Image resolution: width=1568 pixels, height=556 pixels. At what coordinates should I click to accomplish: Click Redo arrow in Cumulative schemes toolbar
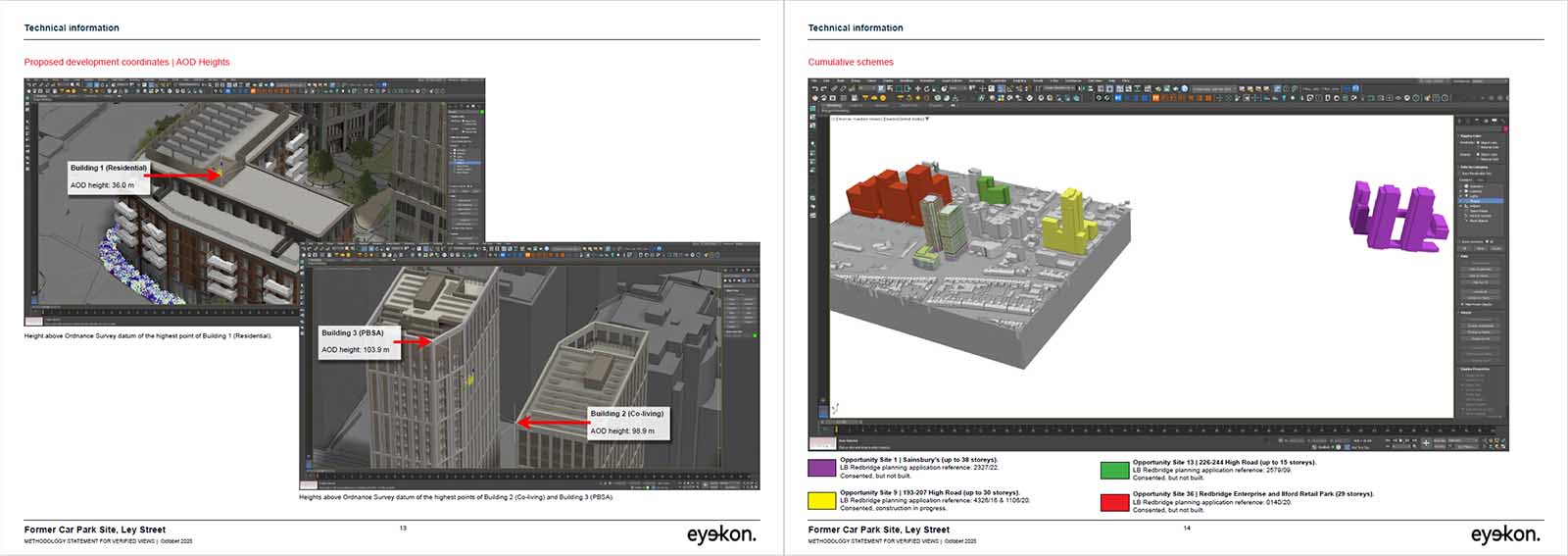(823, 89)
